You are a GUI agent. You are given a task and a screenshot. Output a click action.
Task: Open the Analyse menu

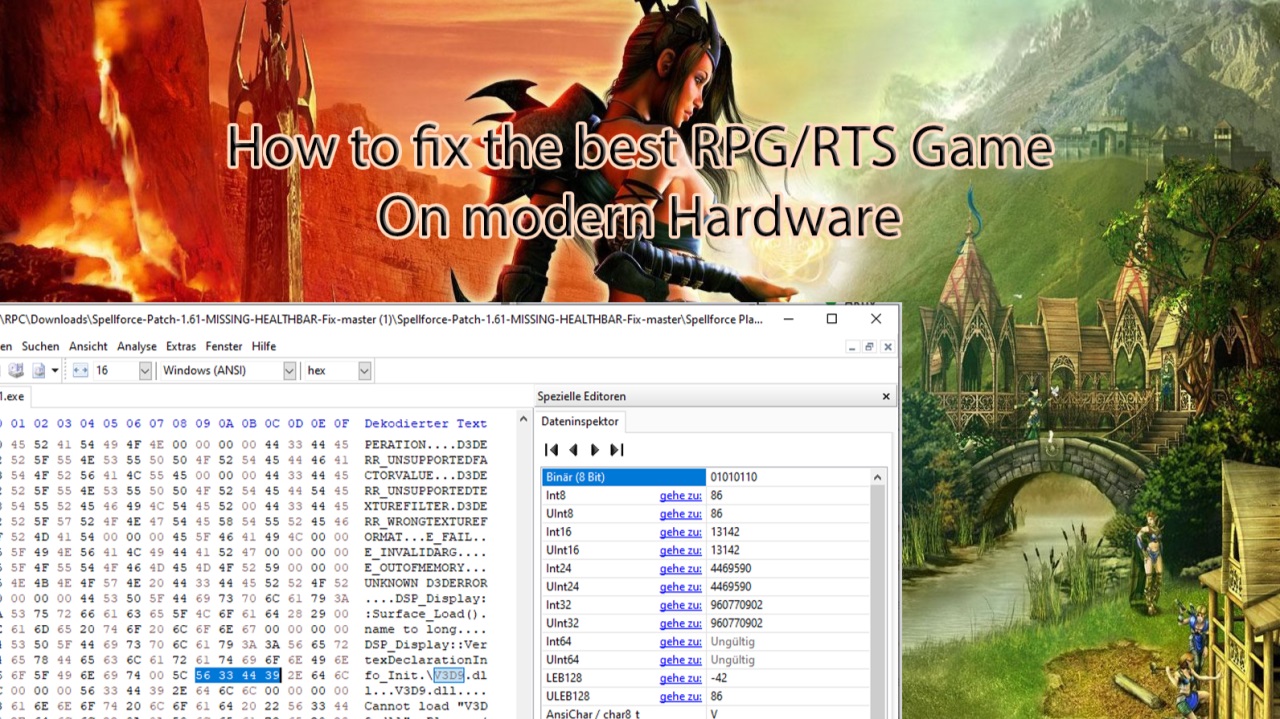pos(137,346)
